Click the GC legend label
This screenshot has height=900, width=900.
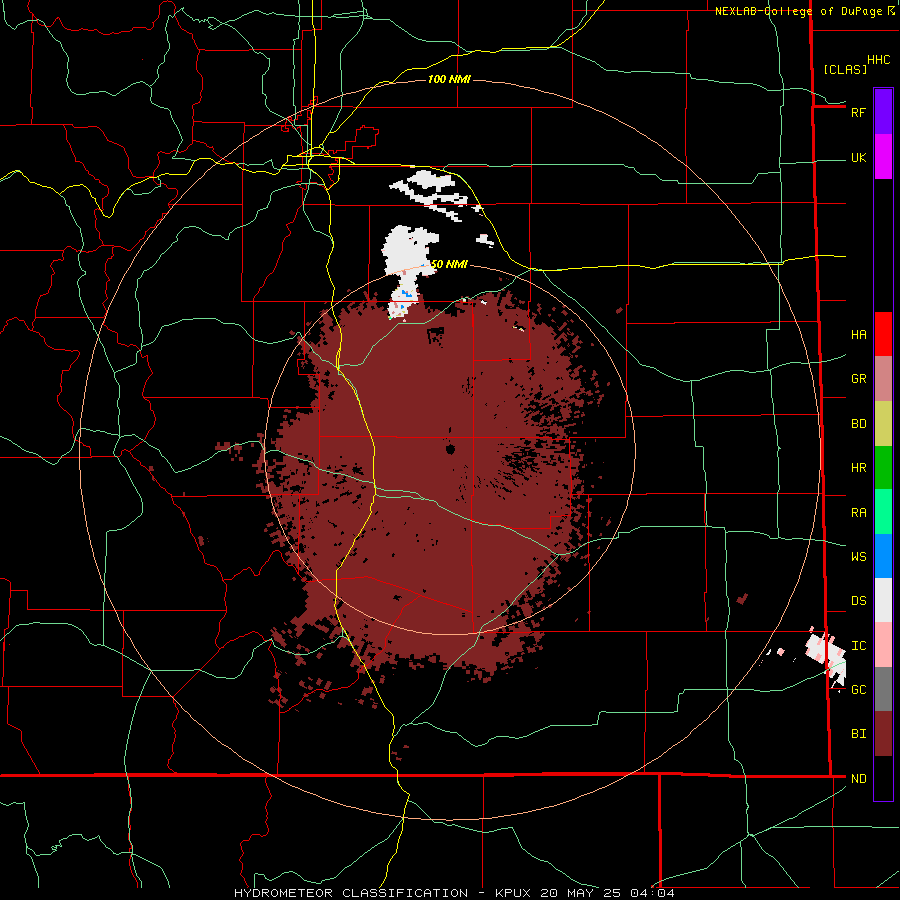(x=858, y=690)
